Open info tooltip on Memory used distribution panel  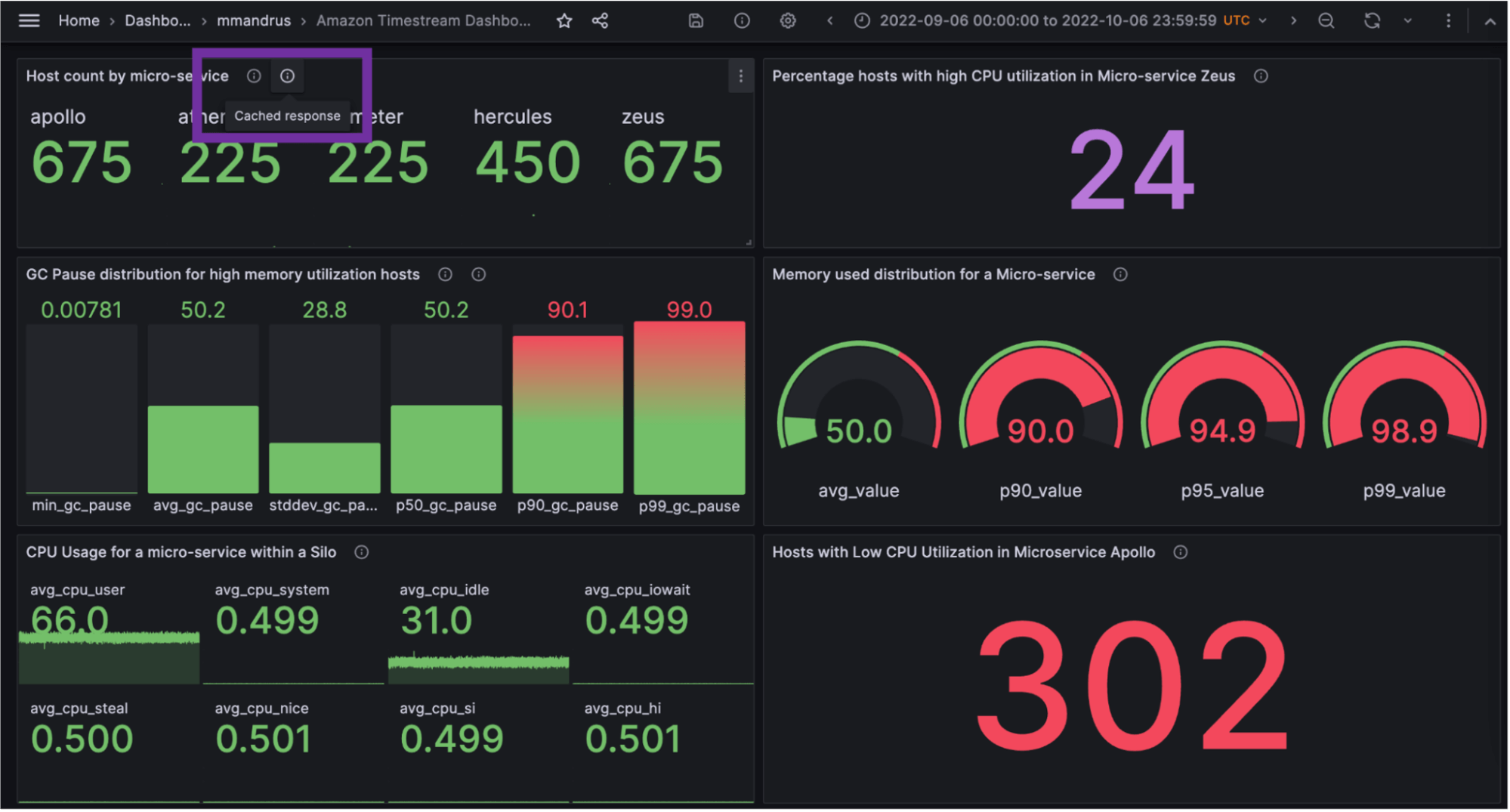(1121, 274)
